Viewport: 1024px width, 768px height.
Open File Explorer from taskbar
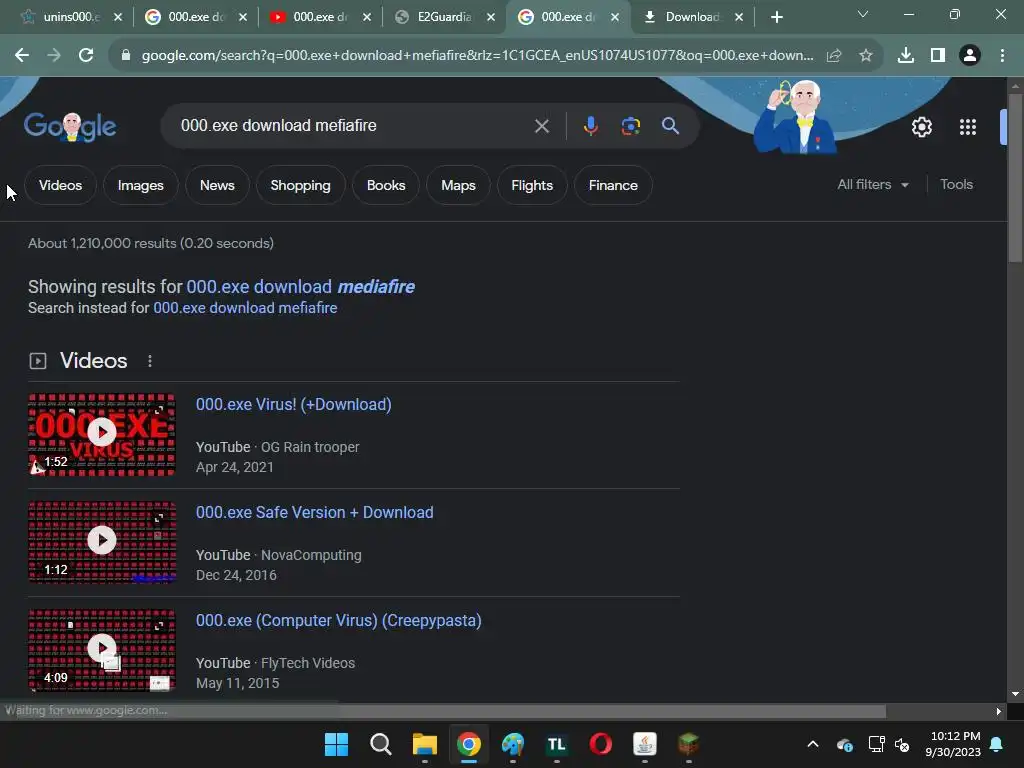tap(424, 744)
